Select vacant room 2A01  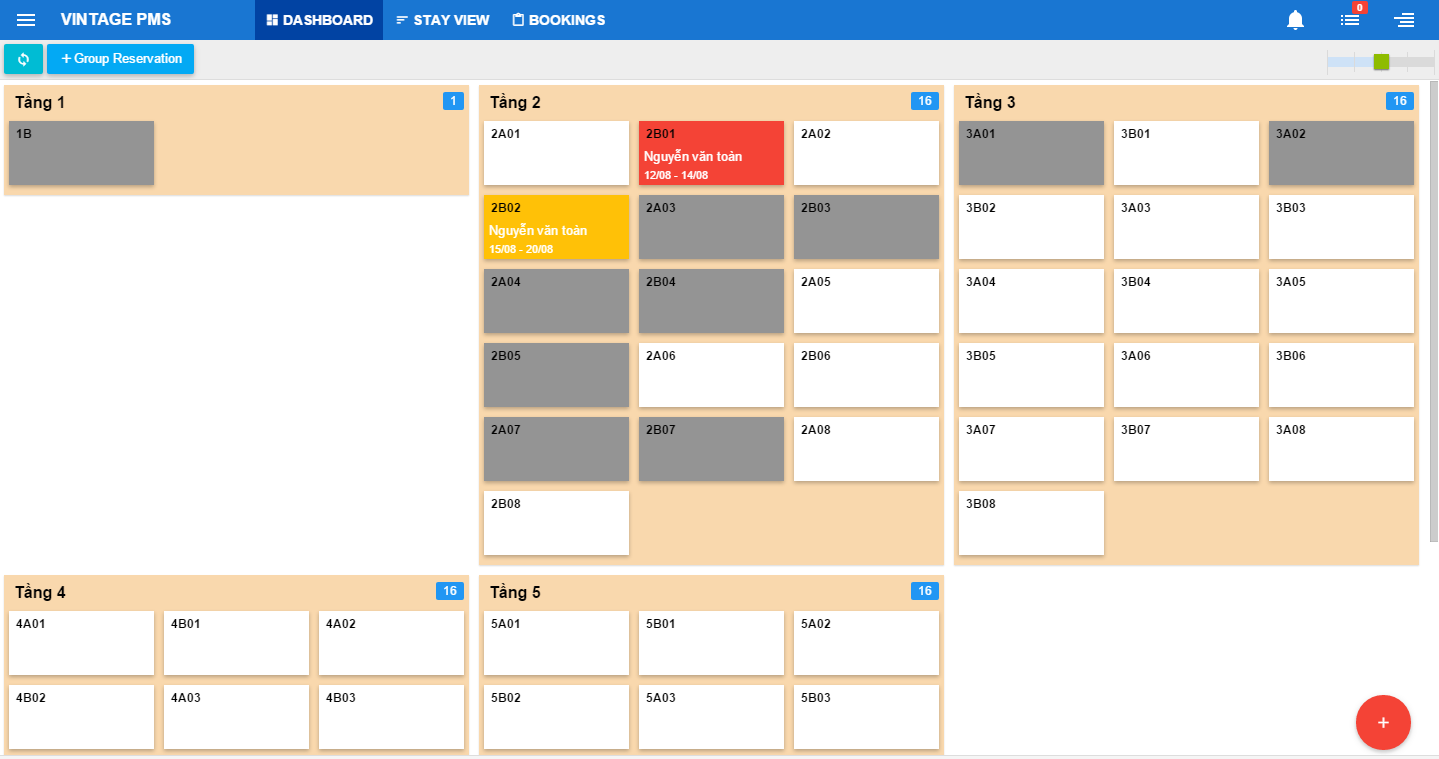click(556, 153)
